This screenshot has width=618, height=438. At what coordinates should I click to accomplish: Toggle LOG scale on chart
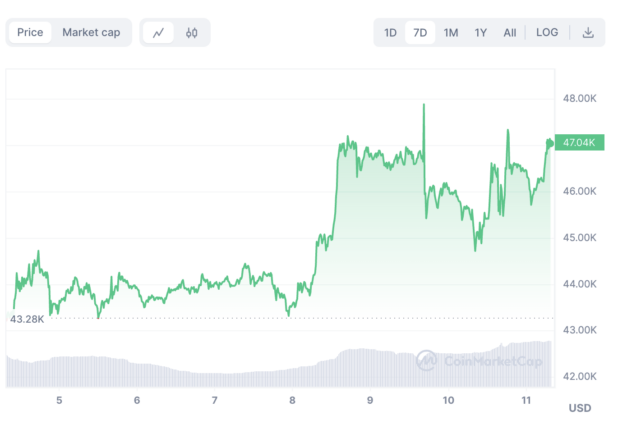click(547, 32)
